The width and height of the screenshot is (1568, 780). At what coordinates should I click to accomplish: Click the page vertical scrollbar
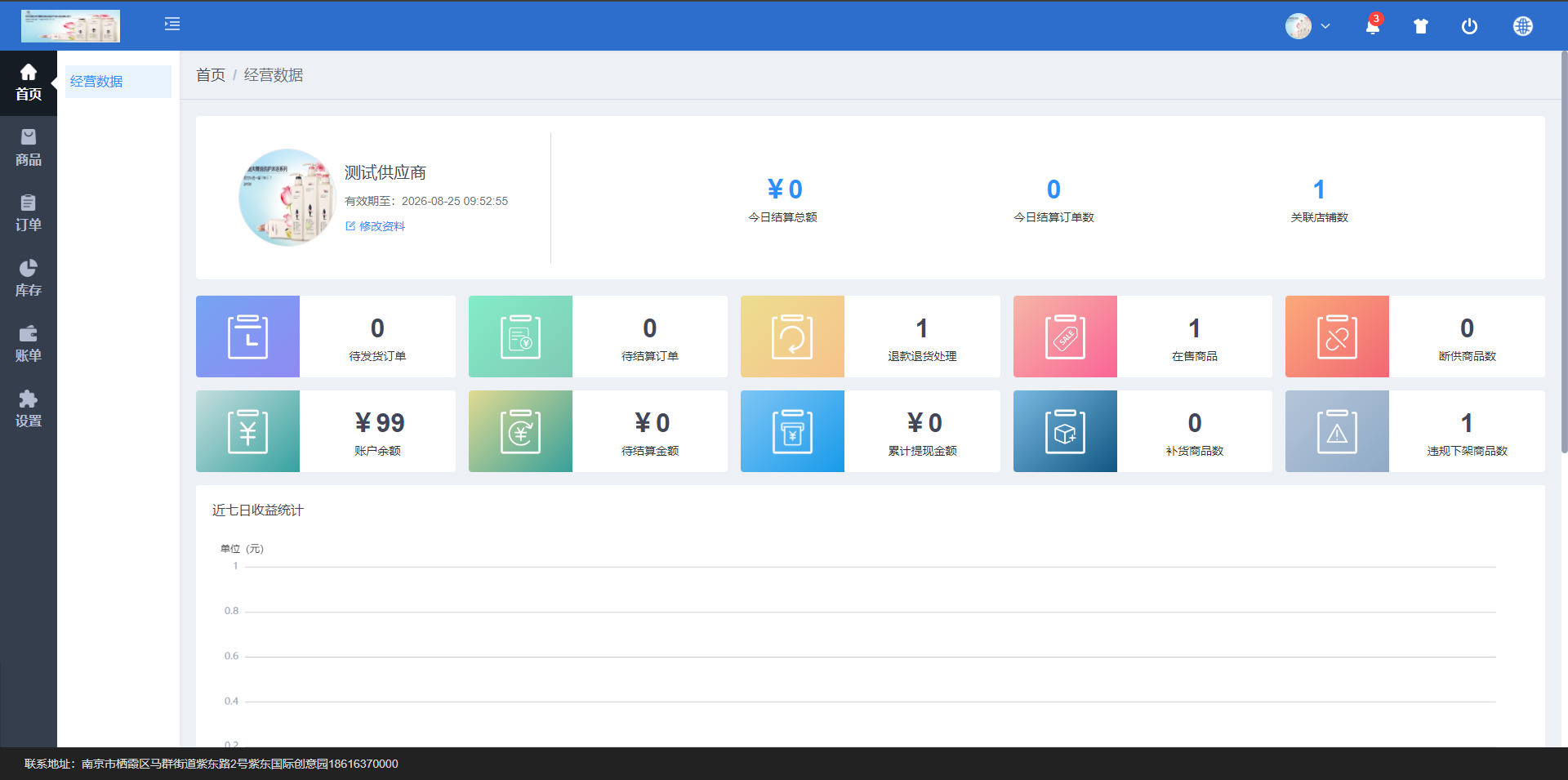[1563, 253]
